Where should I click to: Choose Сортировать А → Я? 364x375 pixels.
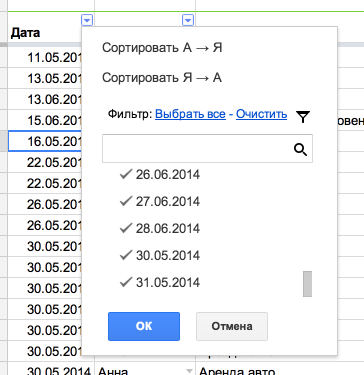coord(162,48)
